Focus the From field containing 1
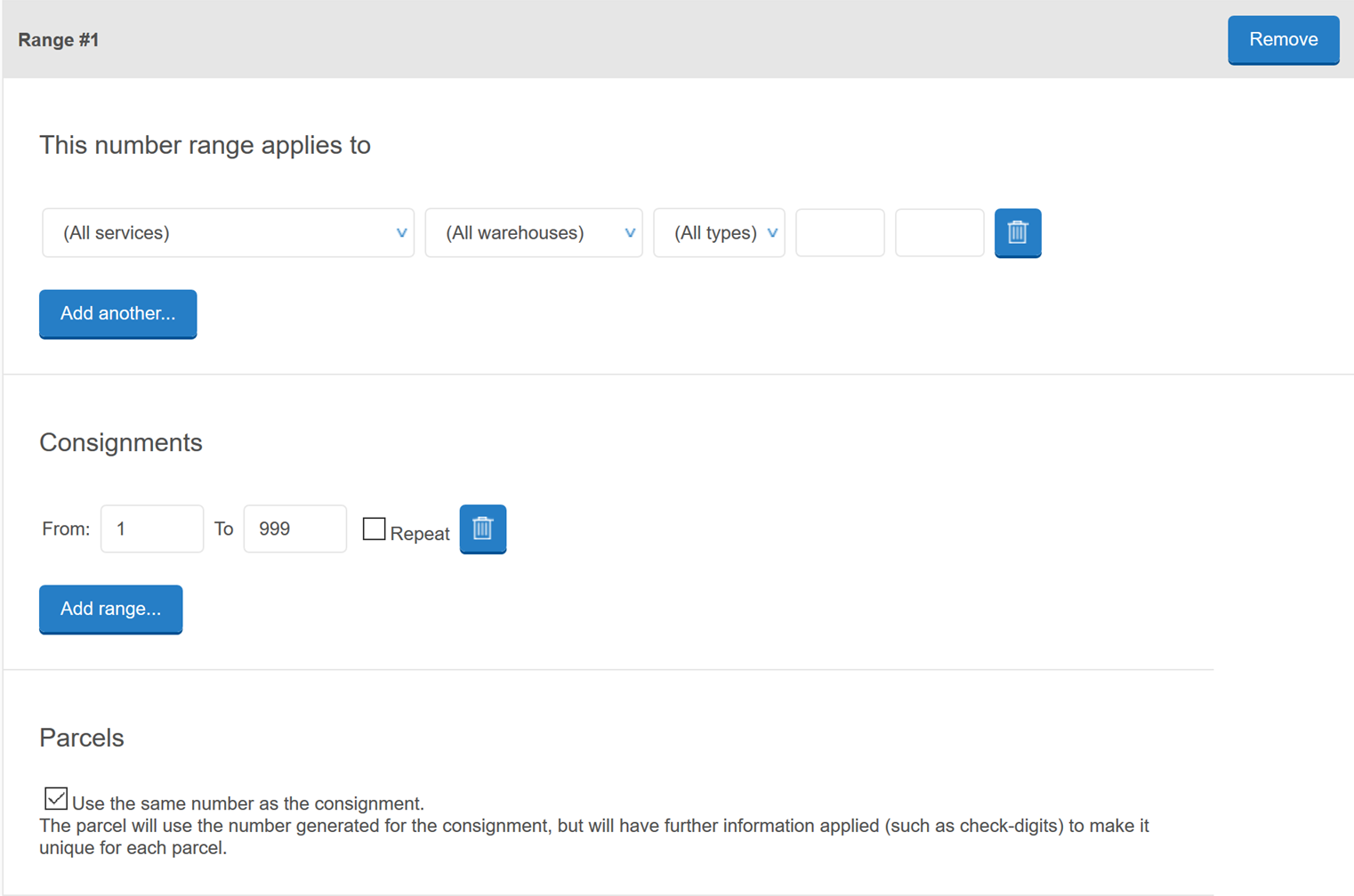Image resolution: width=1354 pixels, height=896 pixels. click(152, 529)
